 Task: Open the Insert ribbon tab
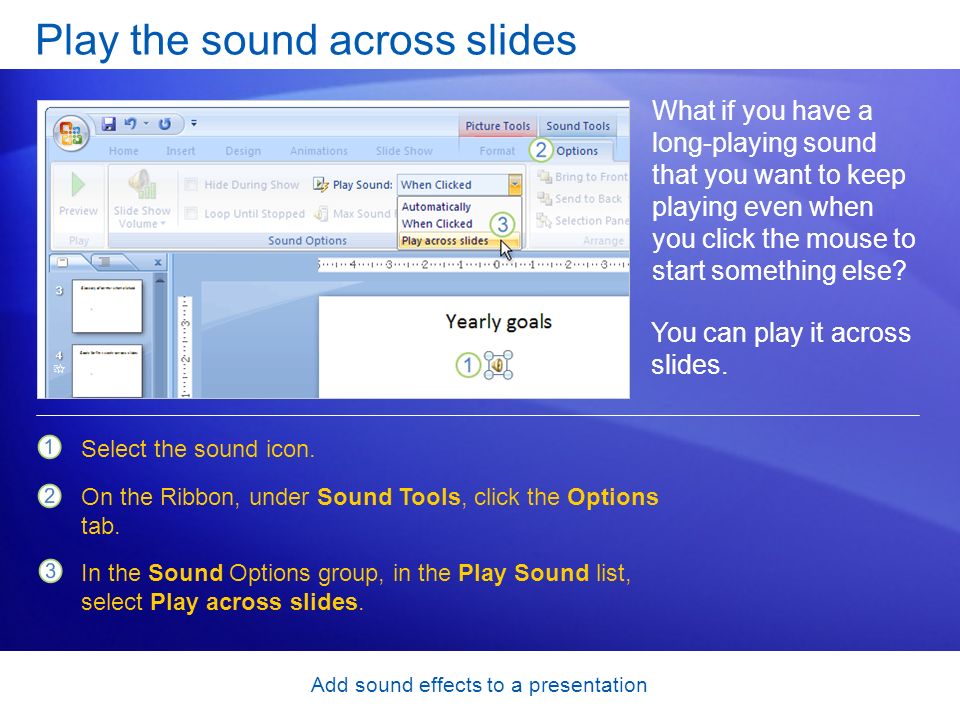[x=181, y=151]
